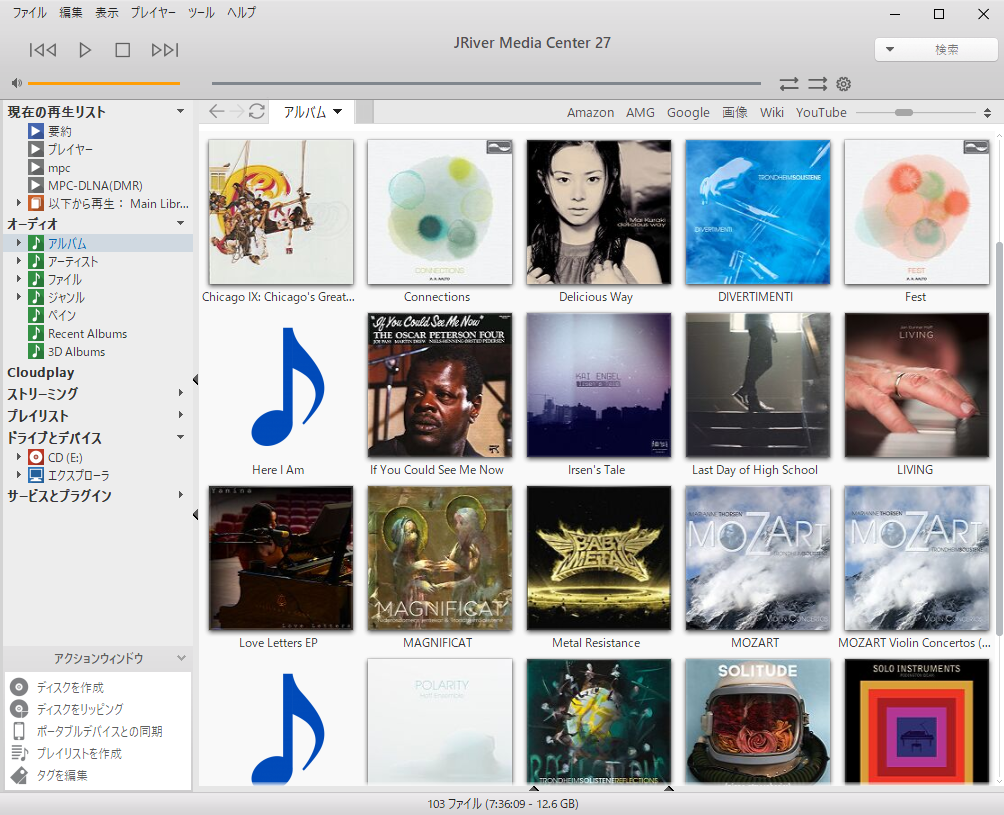1004x815 pixels.
Task: Open the ツール menu
Action: click(x=201, y=13)
